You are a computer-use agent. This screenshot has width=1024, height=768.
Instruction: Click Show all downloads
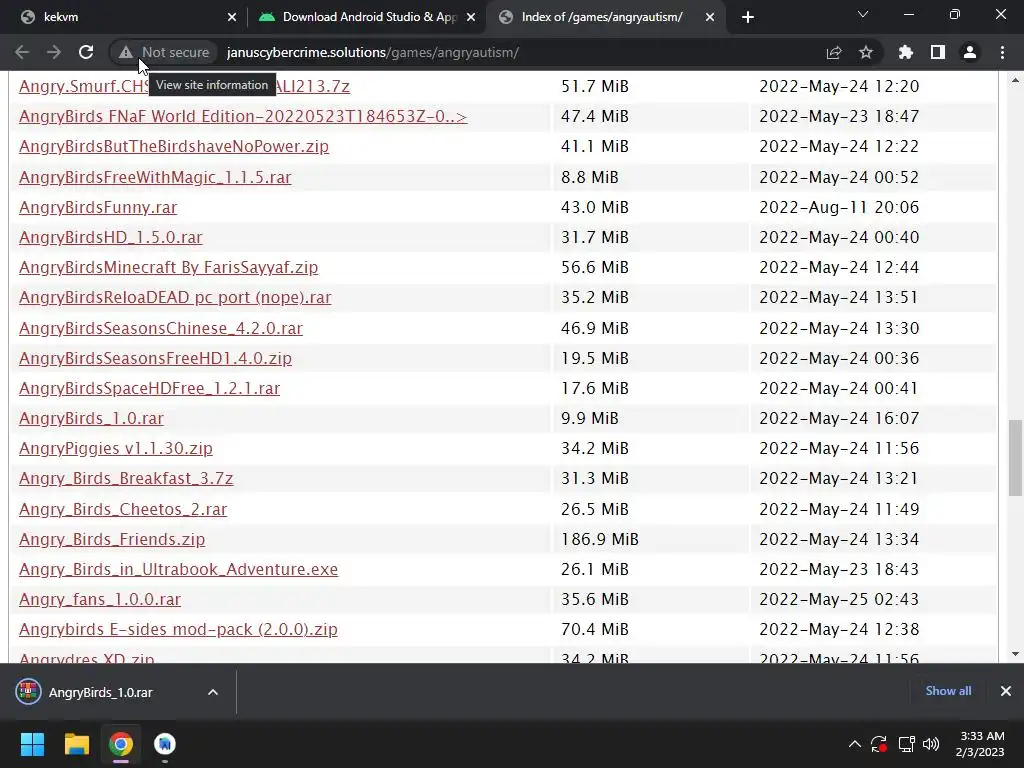(x=948, y=691)
